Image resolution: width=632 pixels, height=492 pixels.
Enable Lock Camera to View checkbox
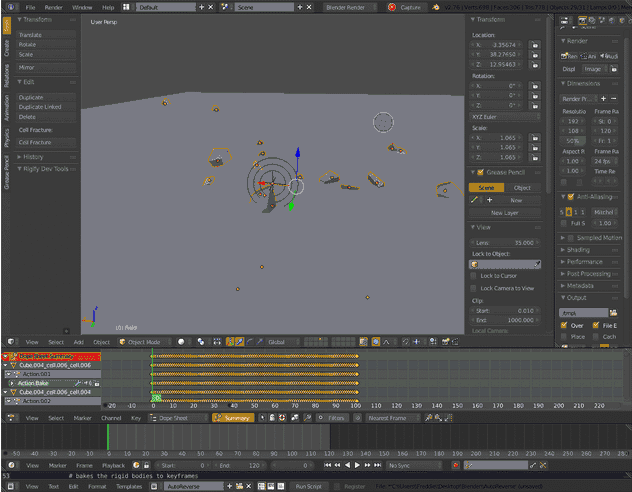point(474,288)
